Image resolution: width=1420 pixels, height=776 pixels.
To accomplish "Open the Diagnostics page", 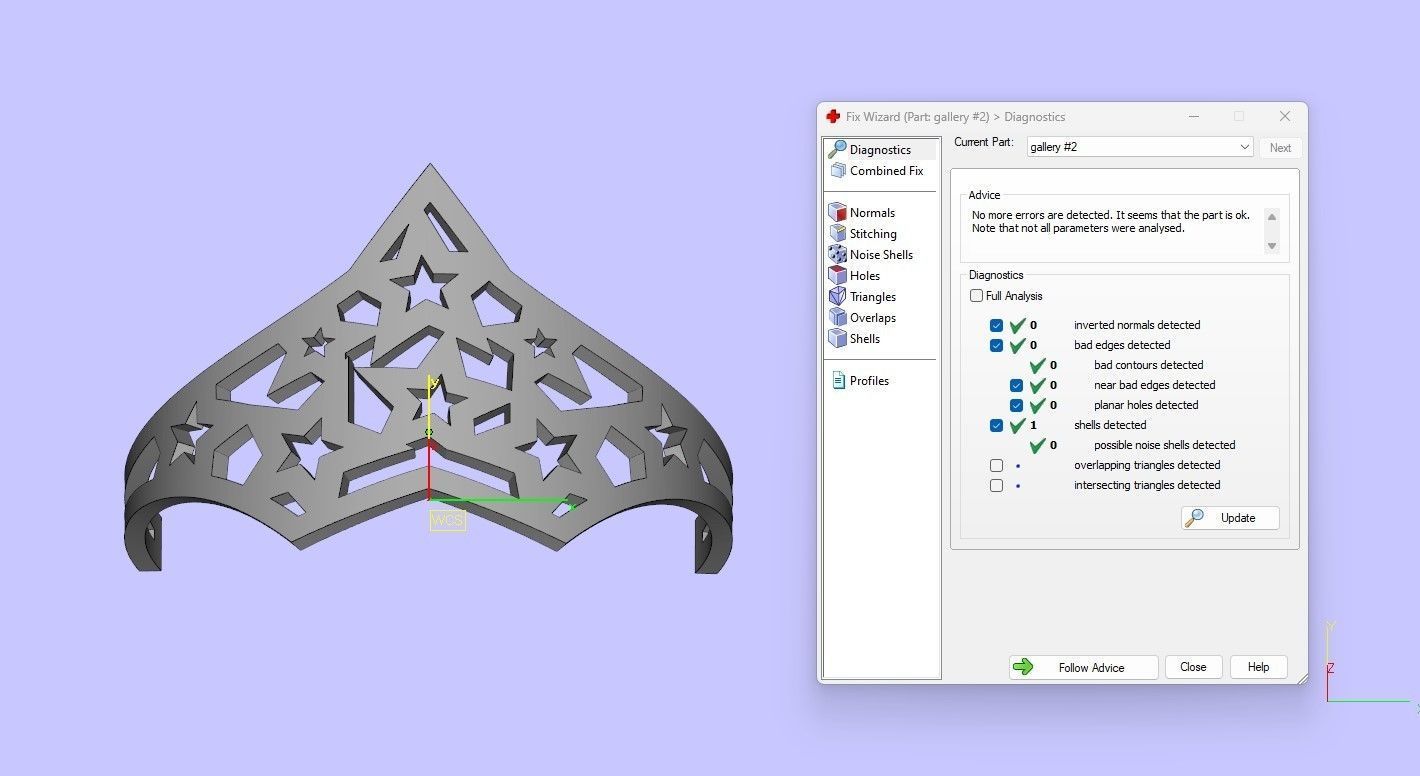I will (x=881, y=150).
